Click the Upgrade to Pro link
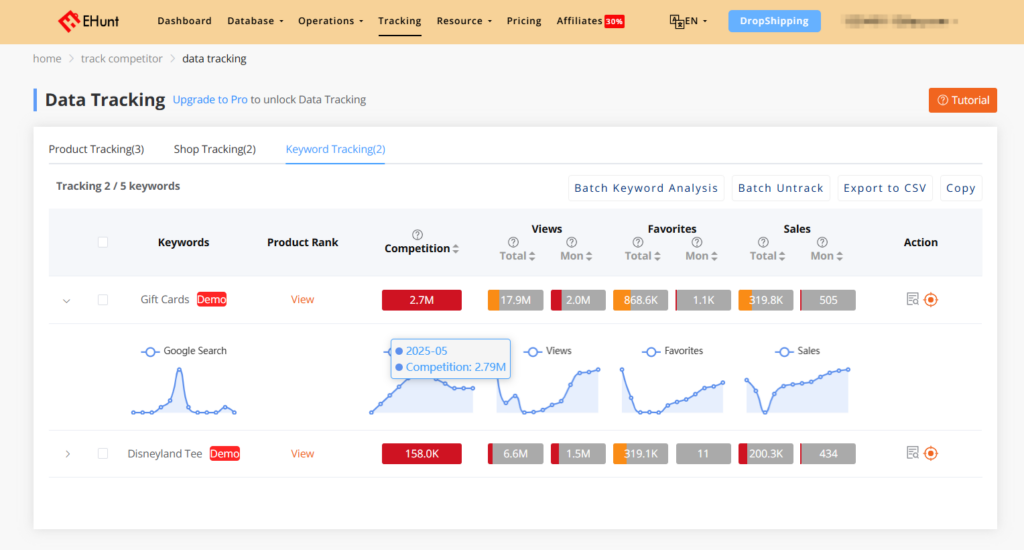 pyautogui.click(x=210, y=99)
